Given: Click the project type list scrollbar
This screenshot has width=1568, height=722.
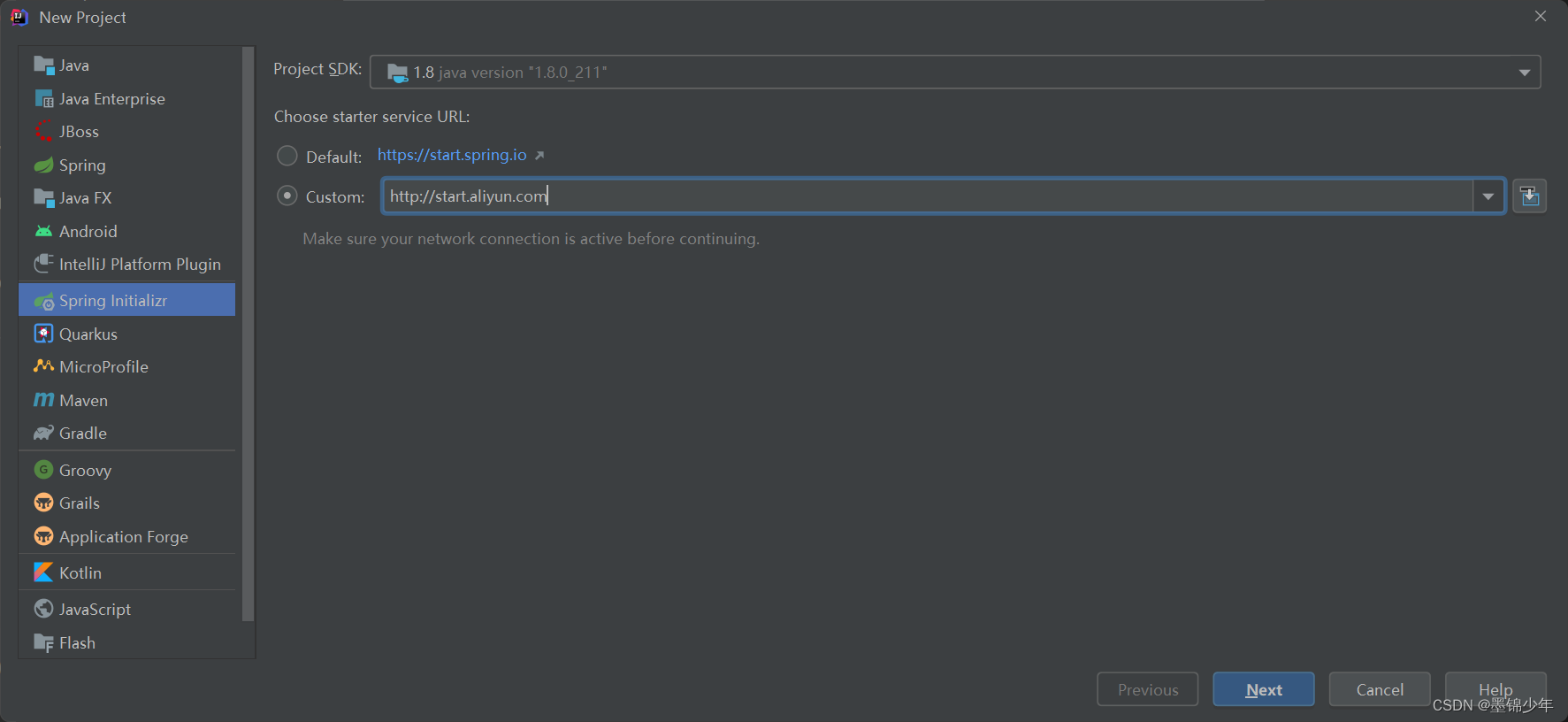Looking at the screenshot, I should (248, 334).
